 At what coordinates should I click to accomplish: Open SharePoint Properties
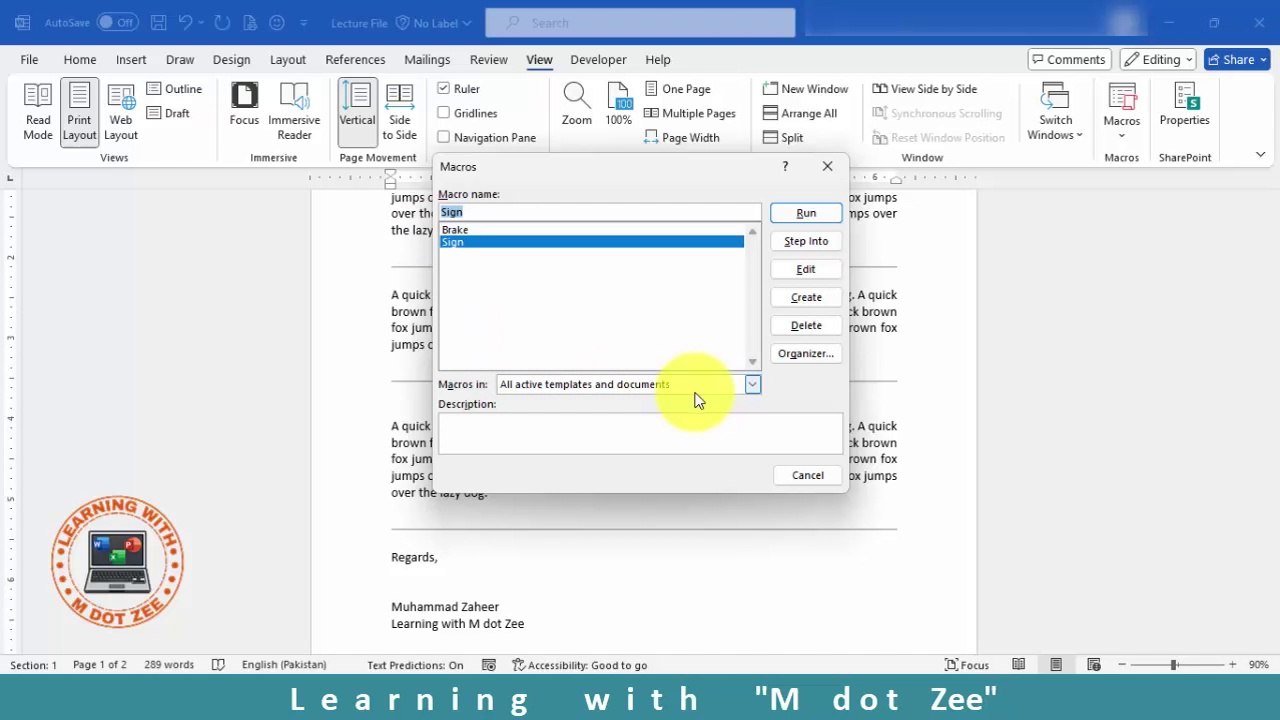point(1184,106)
